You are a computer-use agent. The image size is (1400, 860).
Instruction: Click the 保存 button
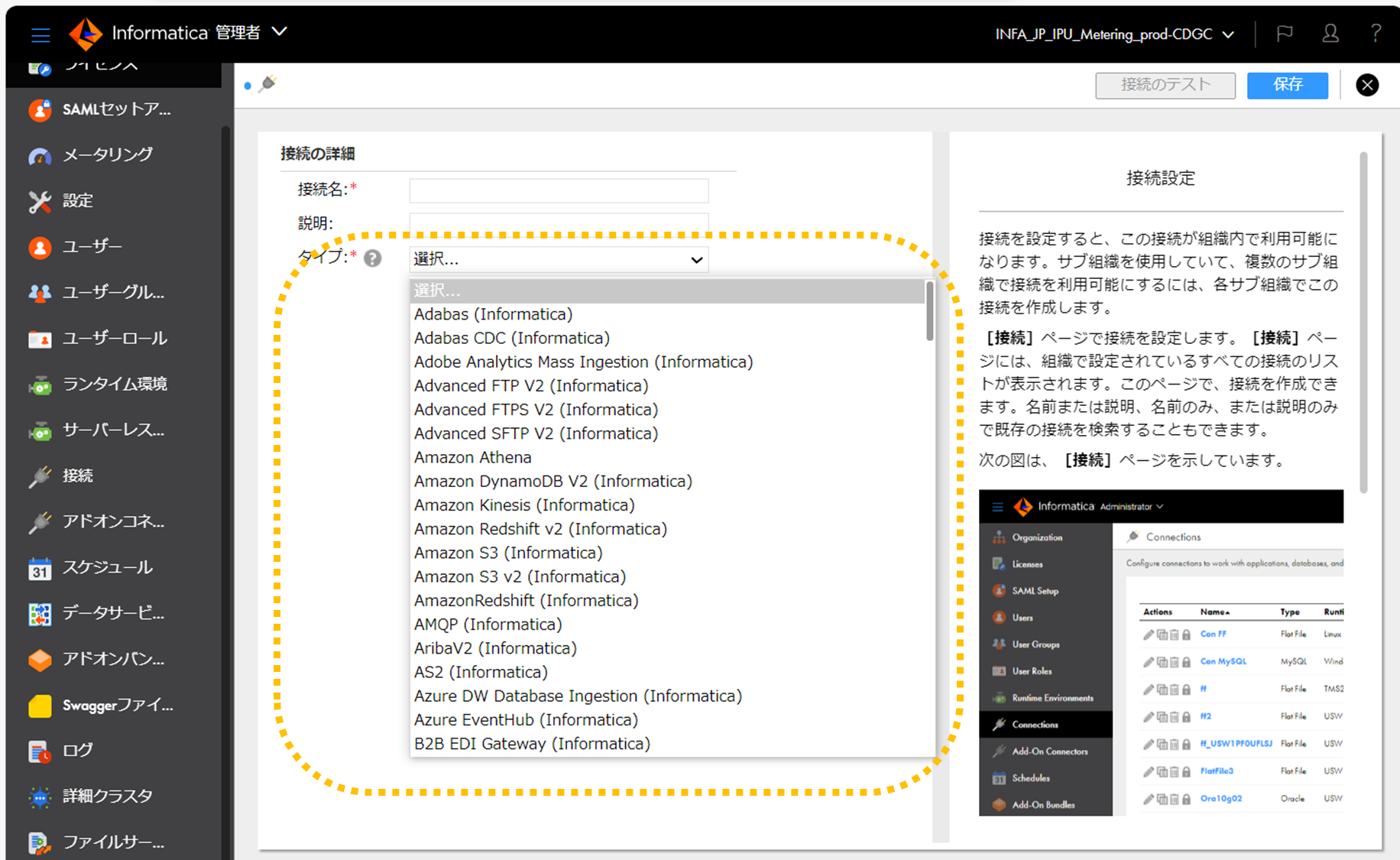pyautogui.click(x=1288, y=85)
